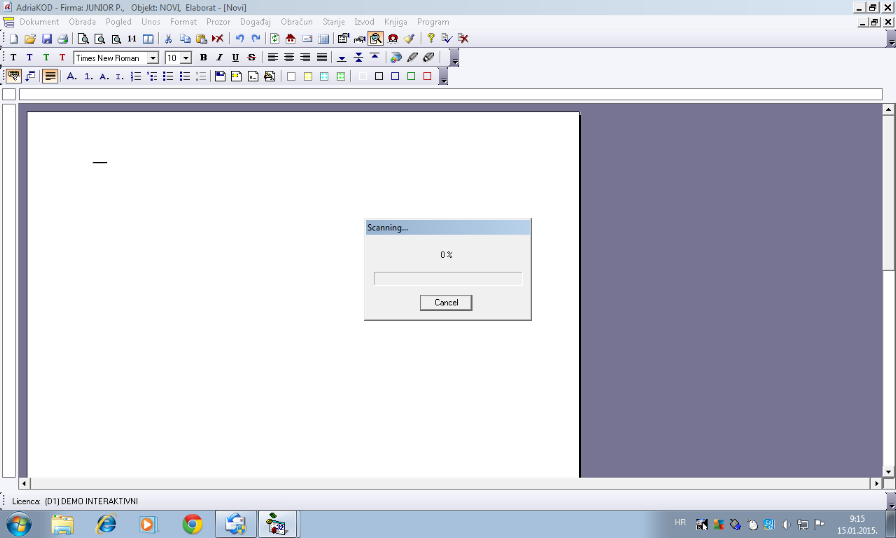Toggle Italic formatting

[219, 58]
